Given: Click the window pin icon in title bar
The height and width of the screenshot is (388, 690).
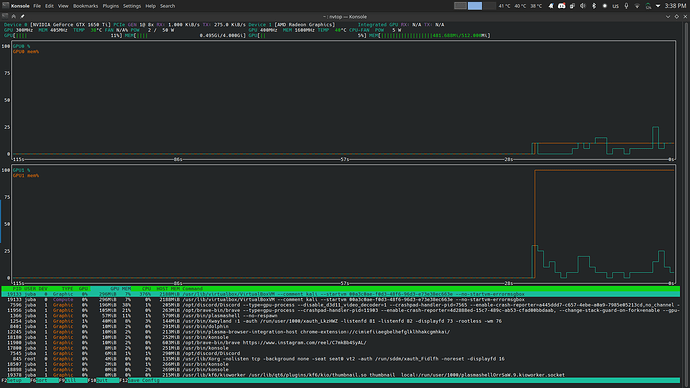Looking at the screenshot, I should point(22,16).
